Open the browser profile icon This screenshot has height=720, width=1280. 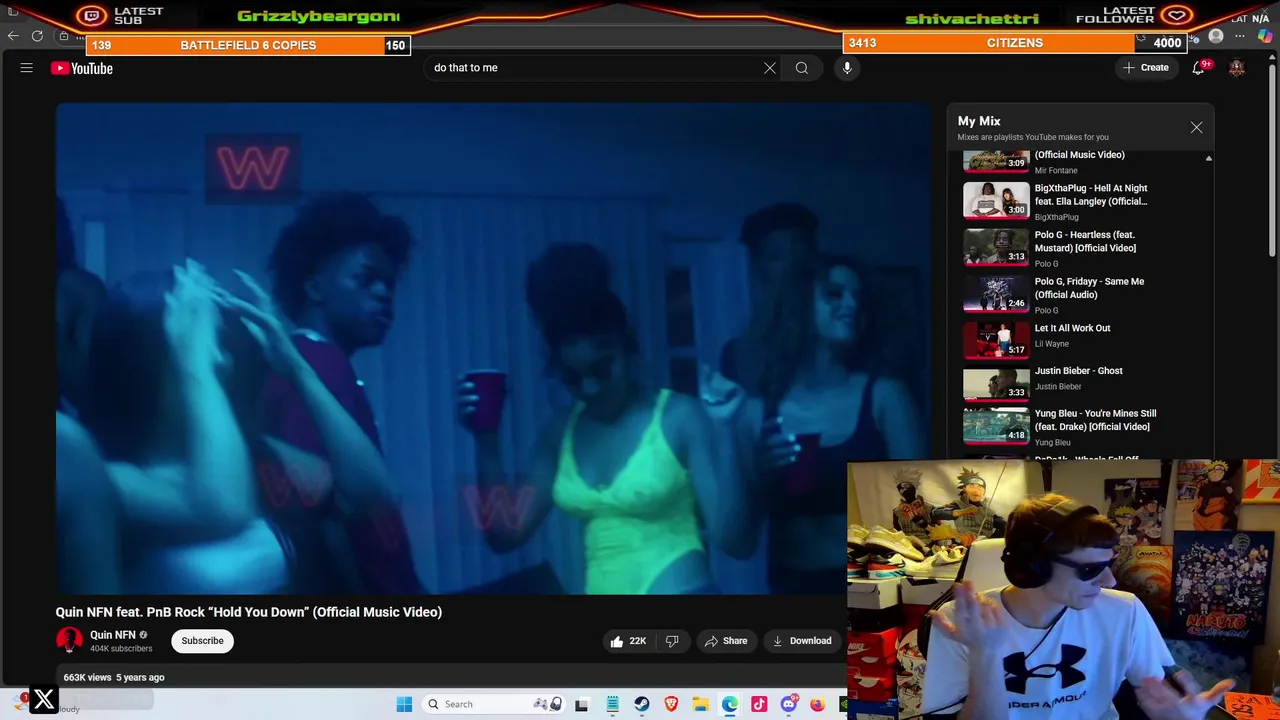(x=1216, y=37)
